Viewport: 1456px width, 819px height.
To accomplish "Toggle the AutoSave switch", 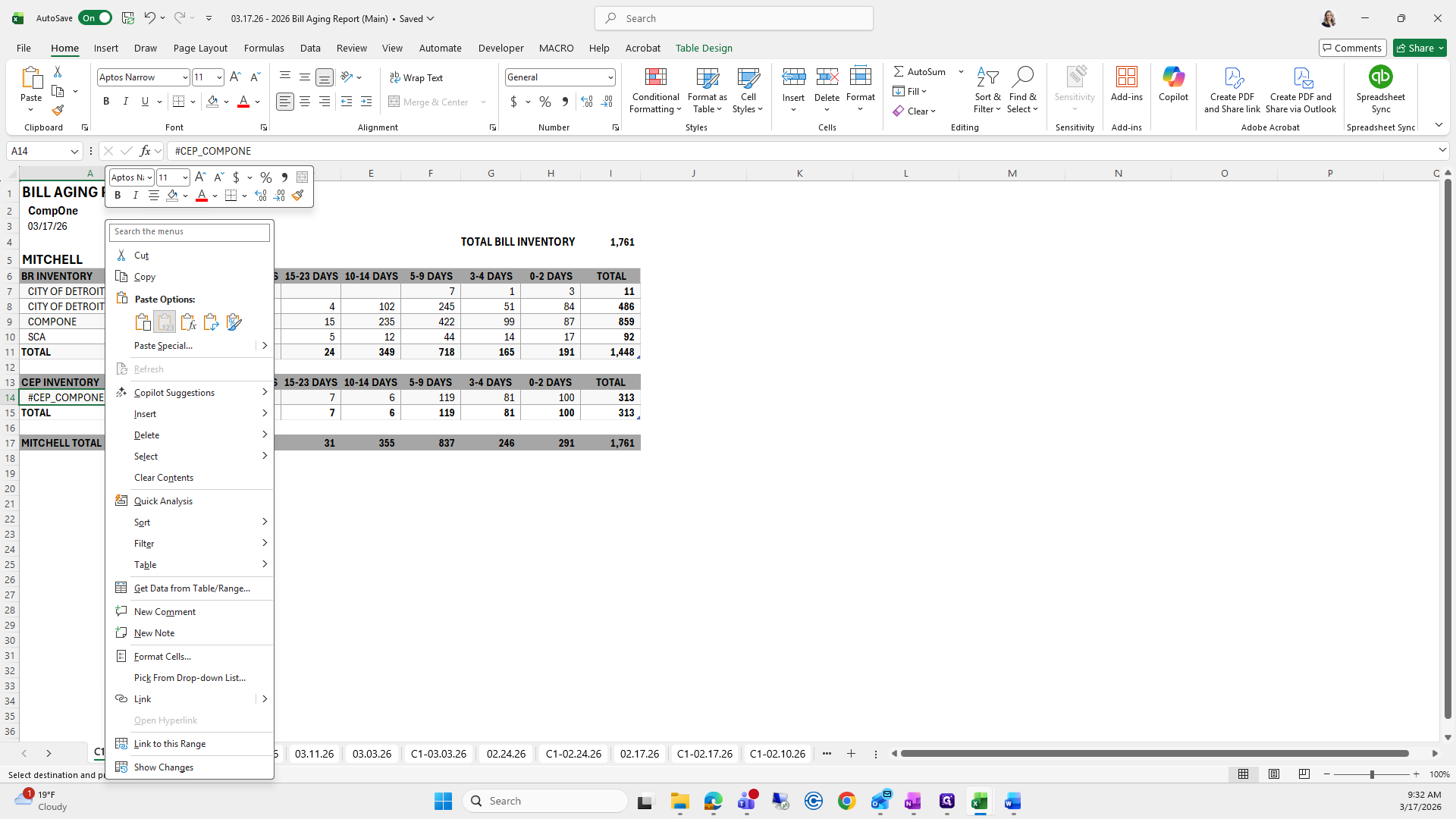I will click(95, 18).
